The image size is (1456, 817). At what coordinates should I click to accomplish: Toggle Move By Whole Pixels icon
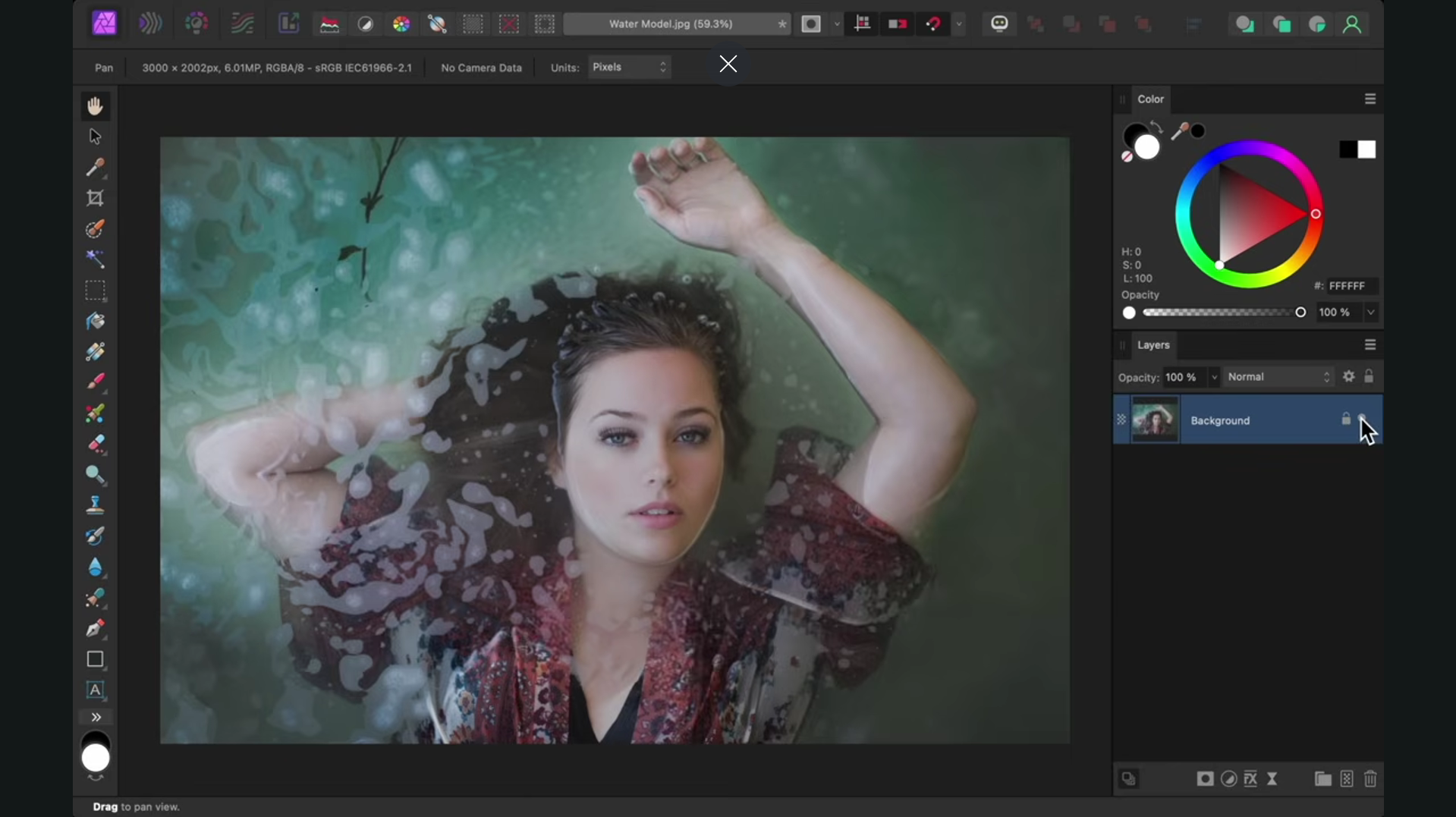(898, 24)
